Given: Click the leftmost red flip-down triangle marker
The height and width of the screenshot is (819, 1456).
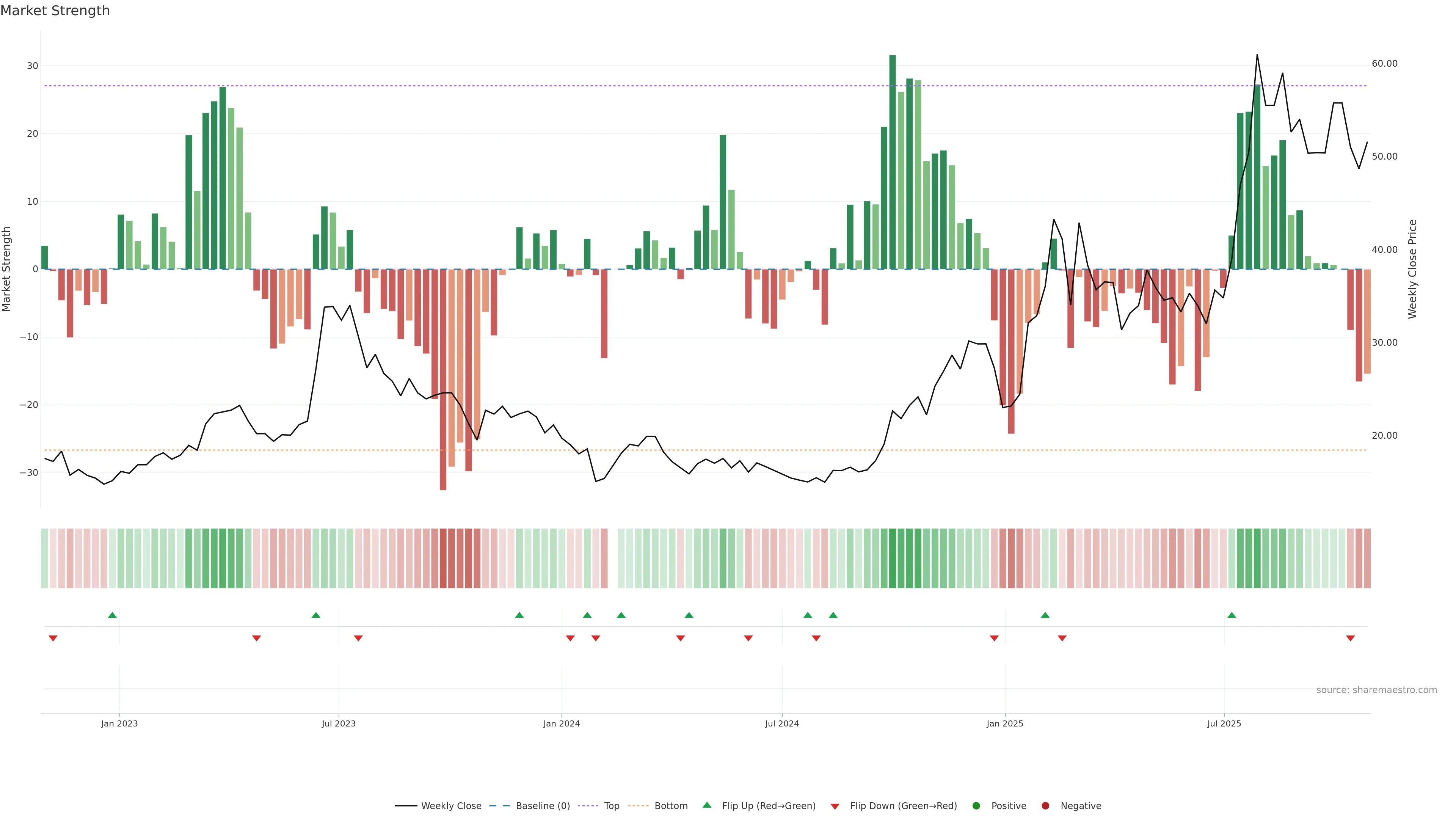Looking at the screenshot, I should coord(53,638).
